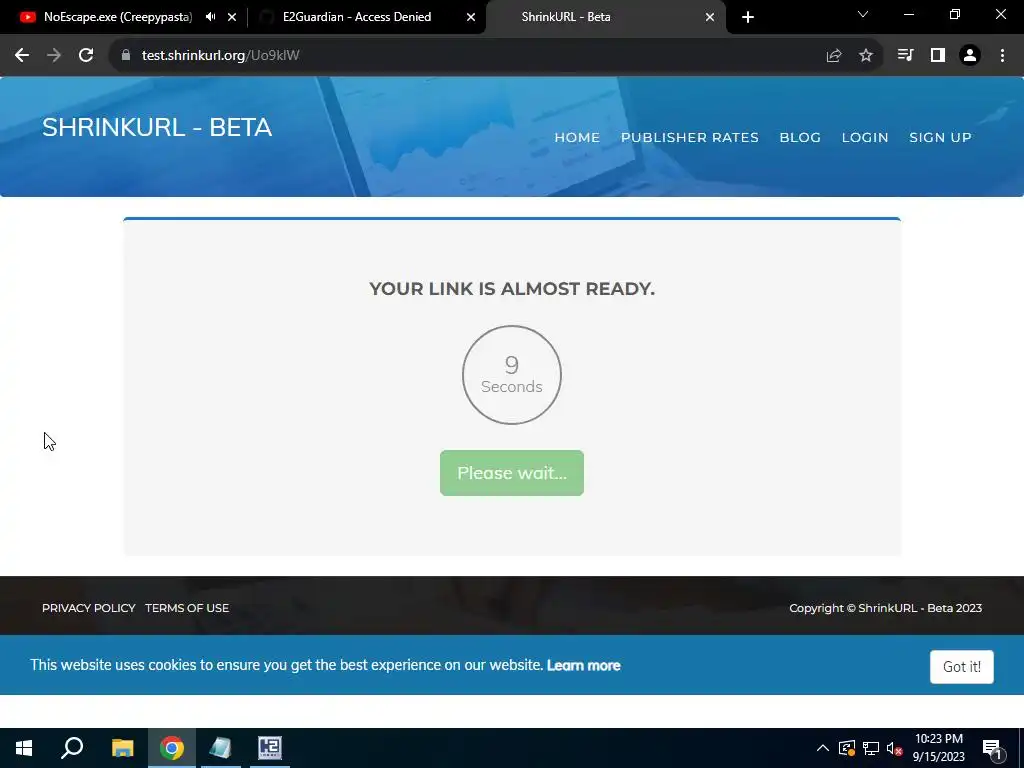Click the Copyright ShrinkURL - Beta 2023 text
This screenshot has width=1024, height=768.
pyautogui.click(x=886, y=608)
